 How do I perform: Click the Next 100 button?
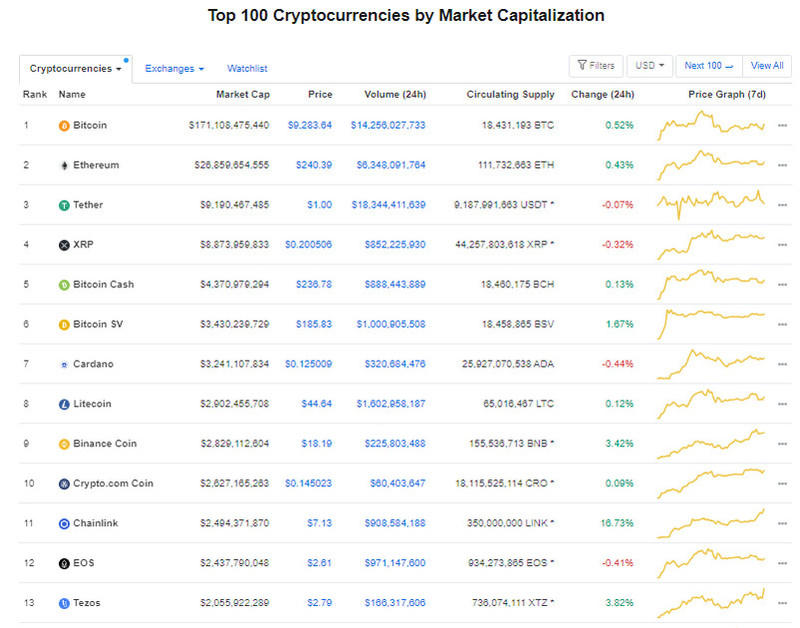pos(708,65)
